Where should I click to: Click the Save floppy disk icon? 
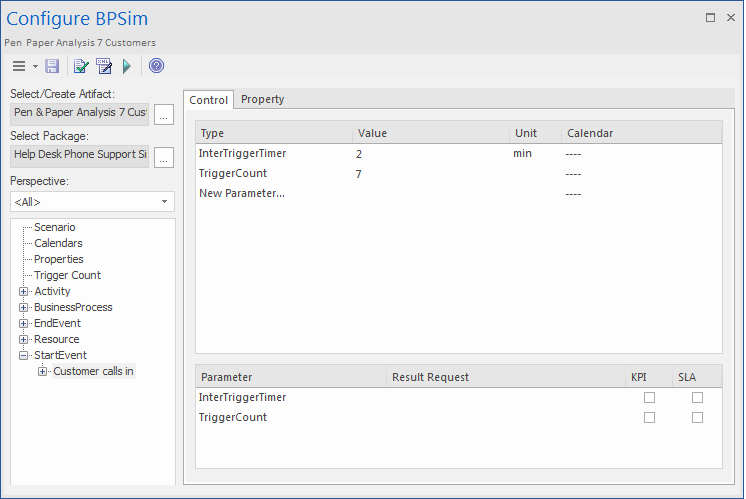(x=52, y=66)
